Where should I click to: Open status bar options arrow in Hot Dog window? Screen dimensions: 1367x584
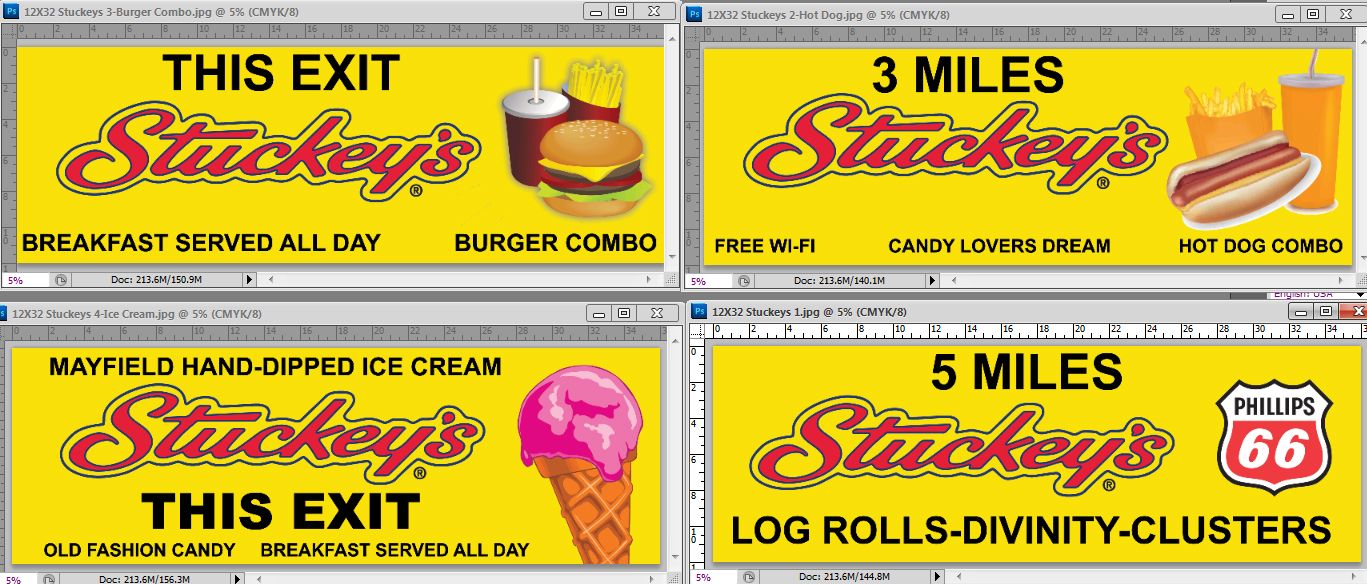point(930,280)
